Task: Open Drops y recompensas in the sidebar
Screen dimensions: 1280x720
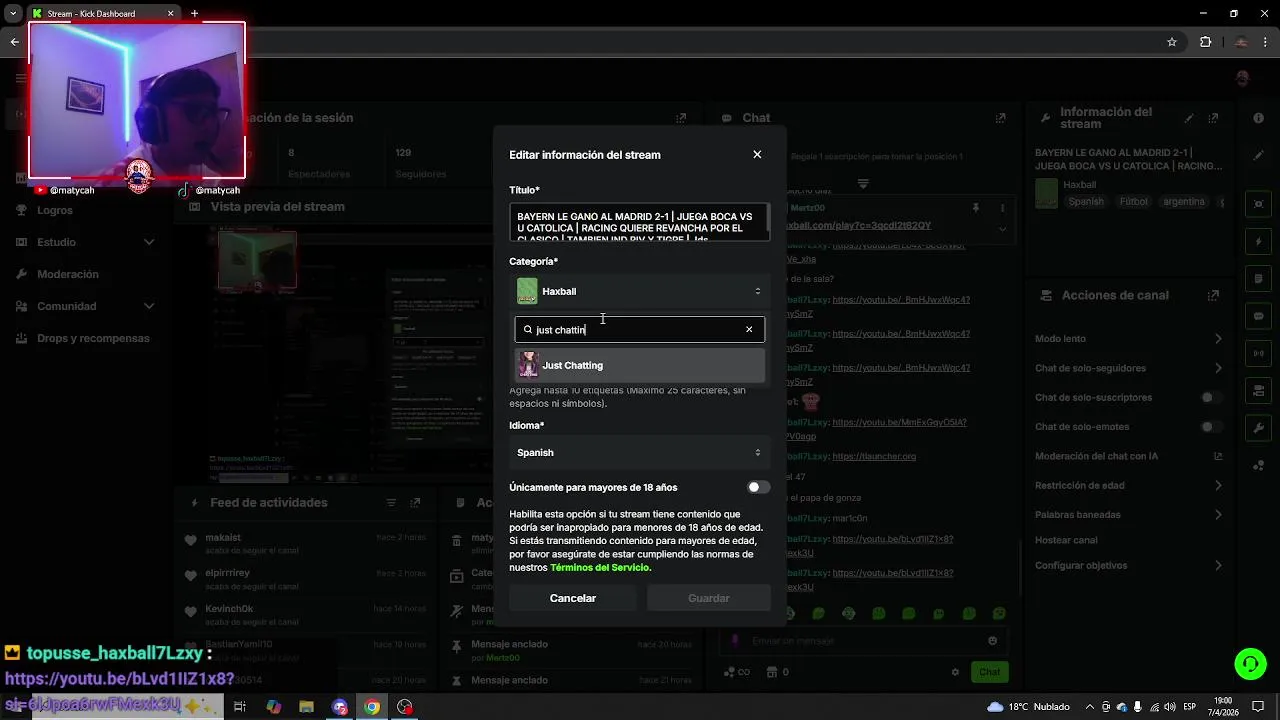Action: point(93,338)
